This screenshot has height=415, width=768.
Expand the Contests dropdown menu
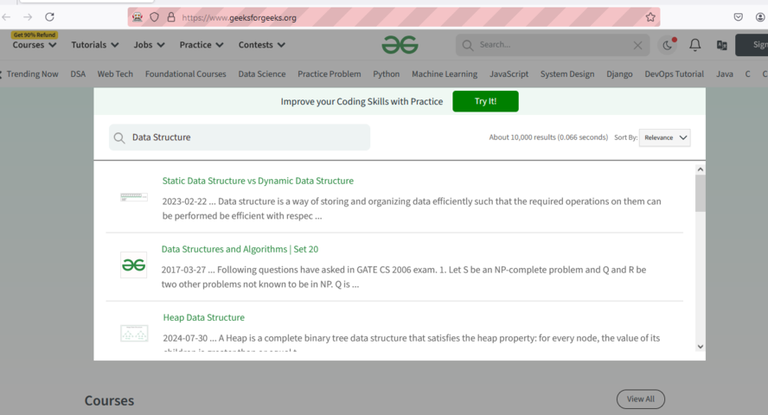[262, 45]
